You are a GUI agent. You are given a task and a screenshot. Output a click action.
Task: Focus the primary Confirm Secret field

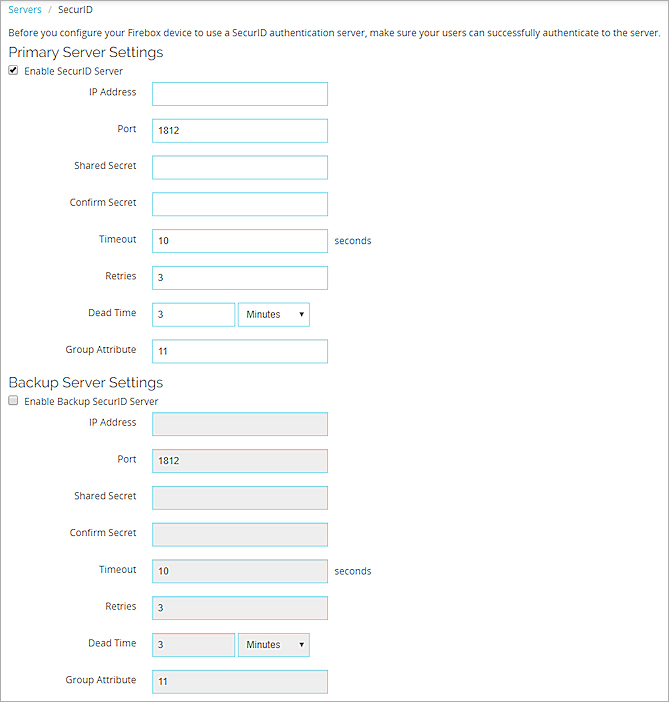tap(240, 204)
